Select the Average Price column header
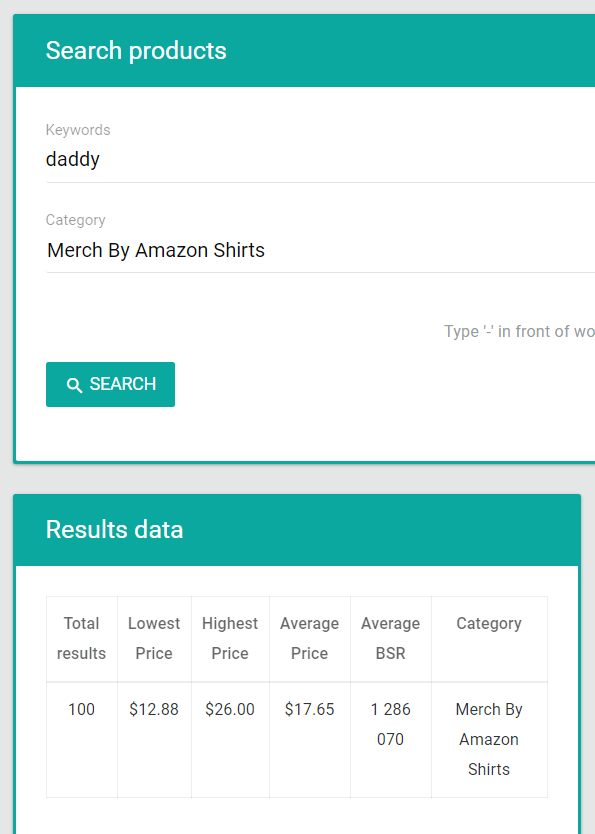This screenshot has height=834, width=595. point(309,638)
